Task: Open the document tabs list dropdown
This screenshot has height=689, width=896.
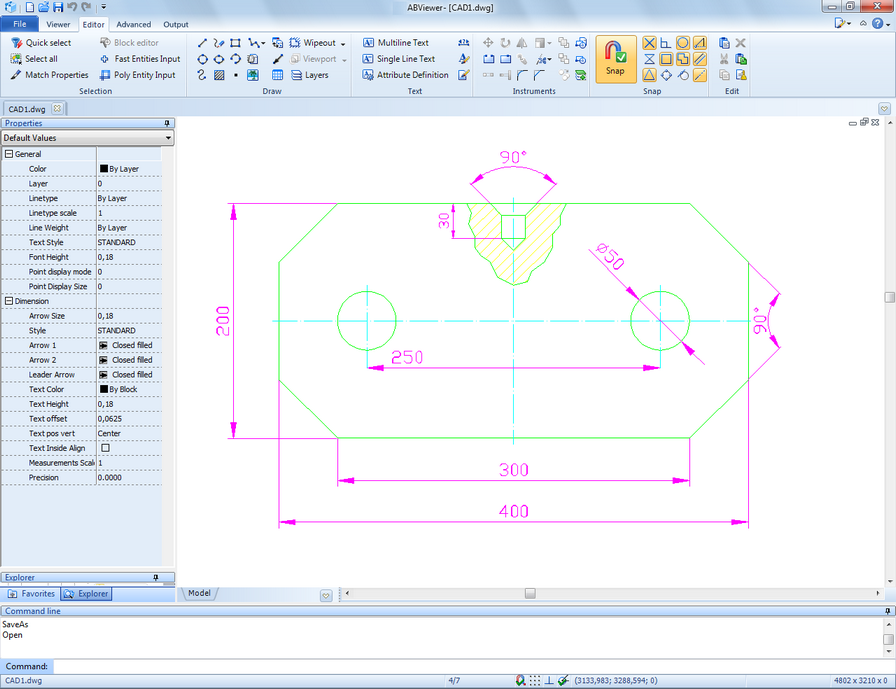Action: [x=884, y=109]
